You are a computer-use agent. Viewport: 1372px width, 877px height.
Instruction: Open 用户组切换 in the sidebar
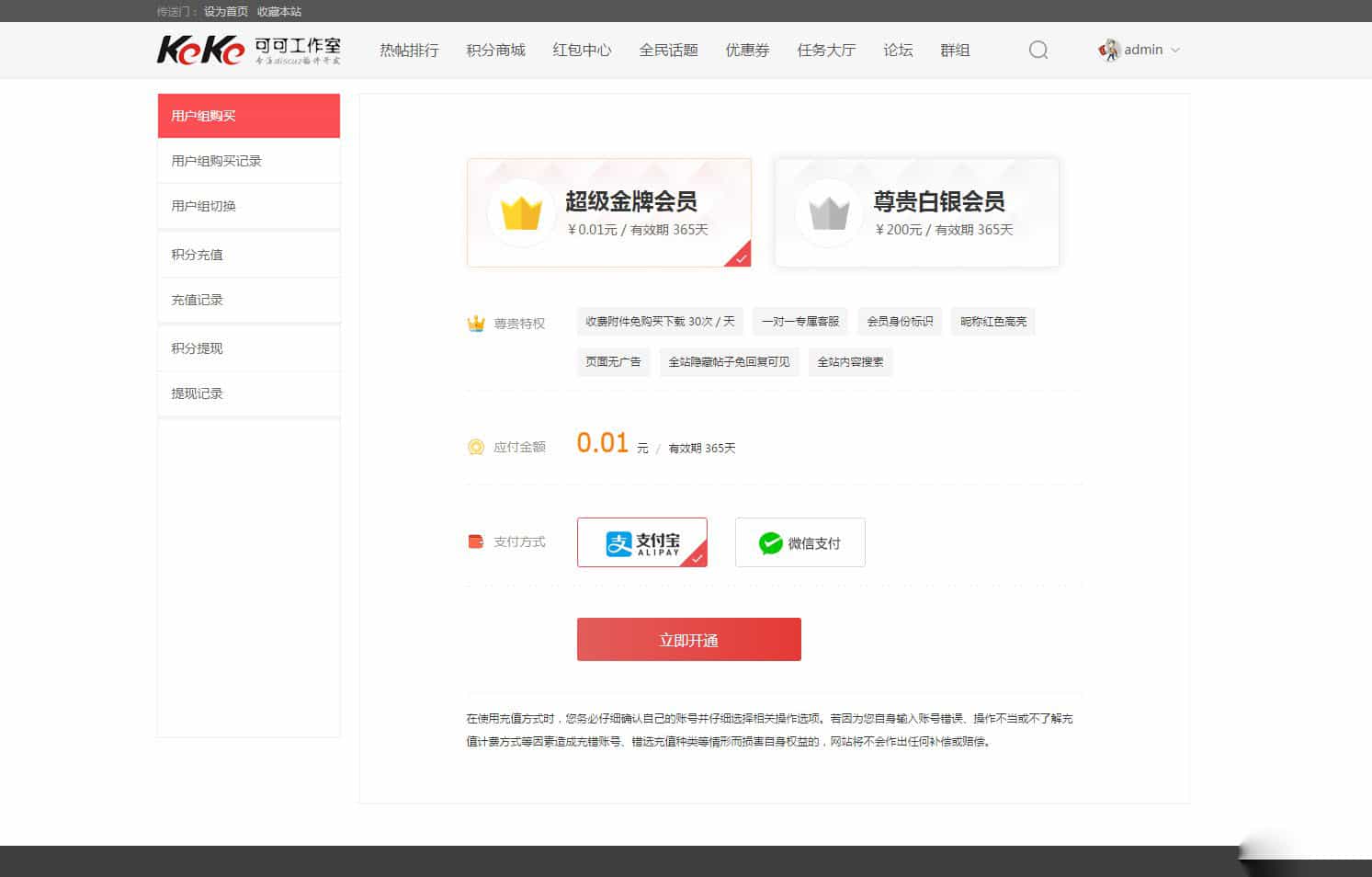point(249,206)
